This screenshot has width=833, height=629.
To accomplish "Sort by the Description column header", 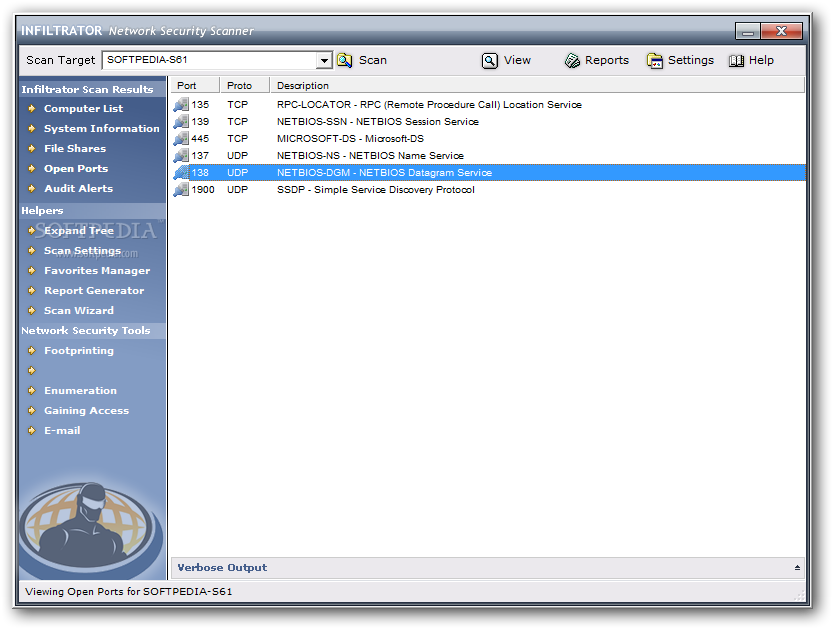I will pos(537,86).
